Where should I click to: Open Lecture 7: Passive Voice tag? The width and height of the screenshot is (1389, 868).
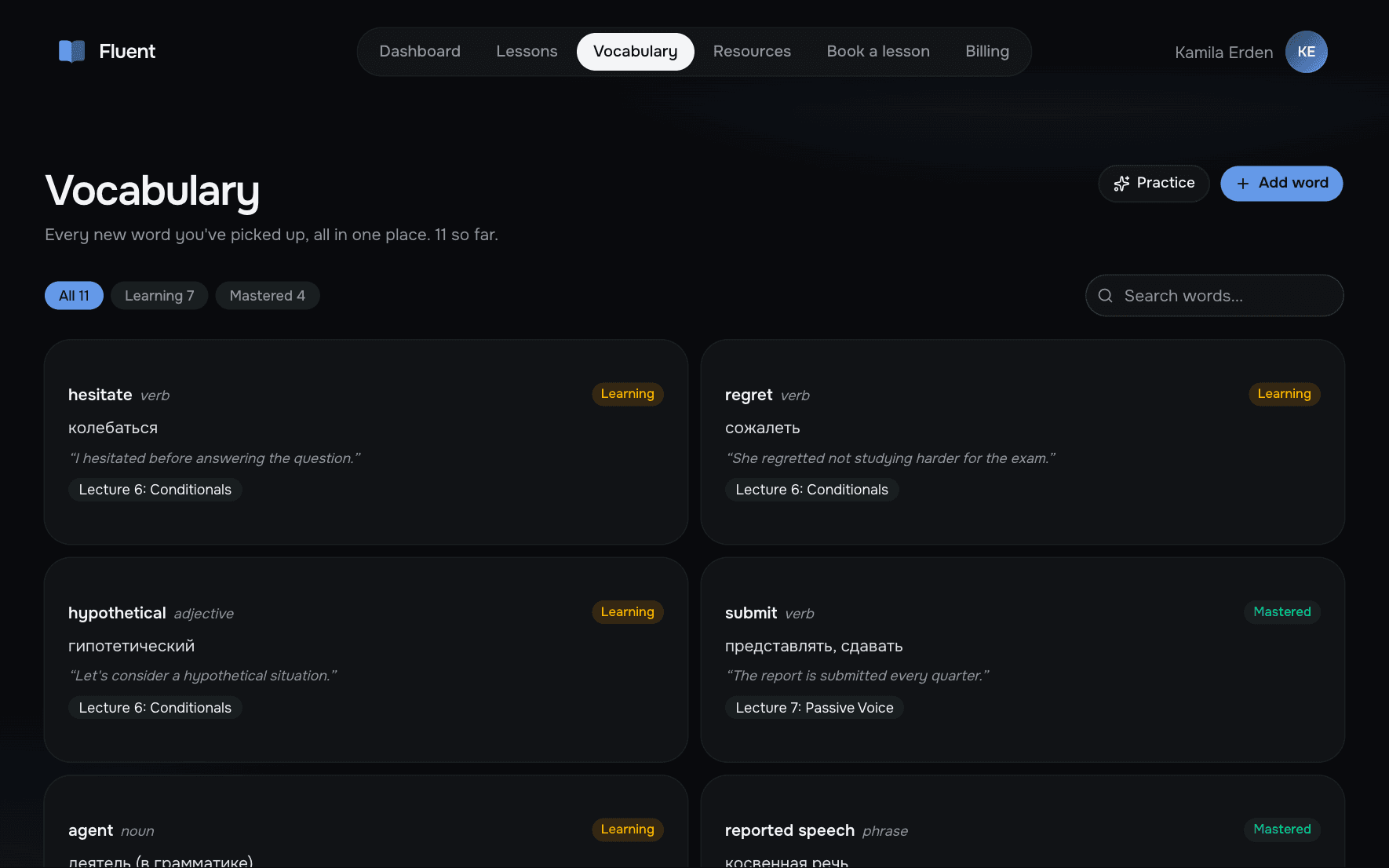(x=815, y=708)
